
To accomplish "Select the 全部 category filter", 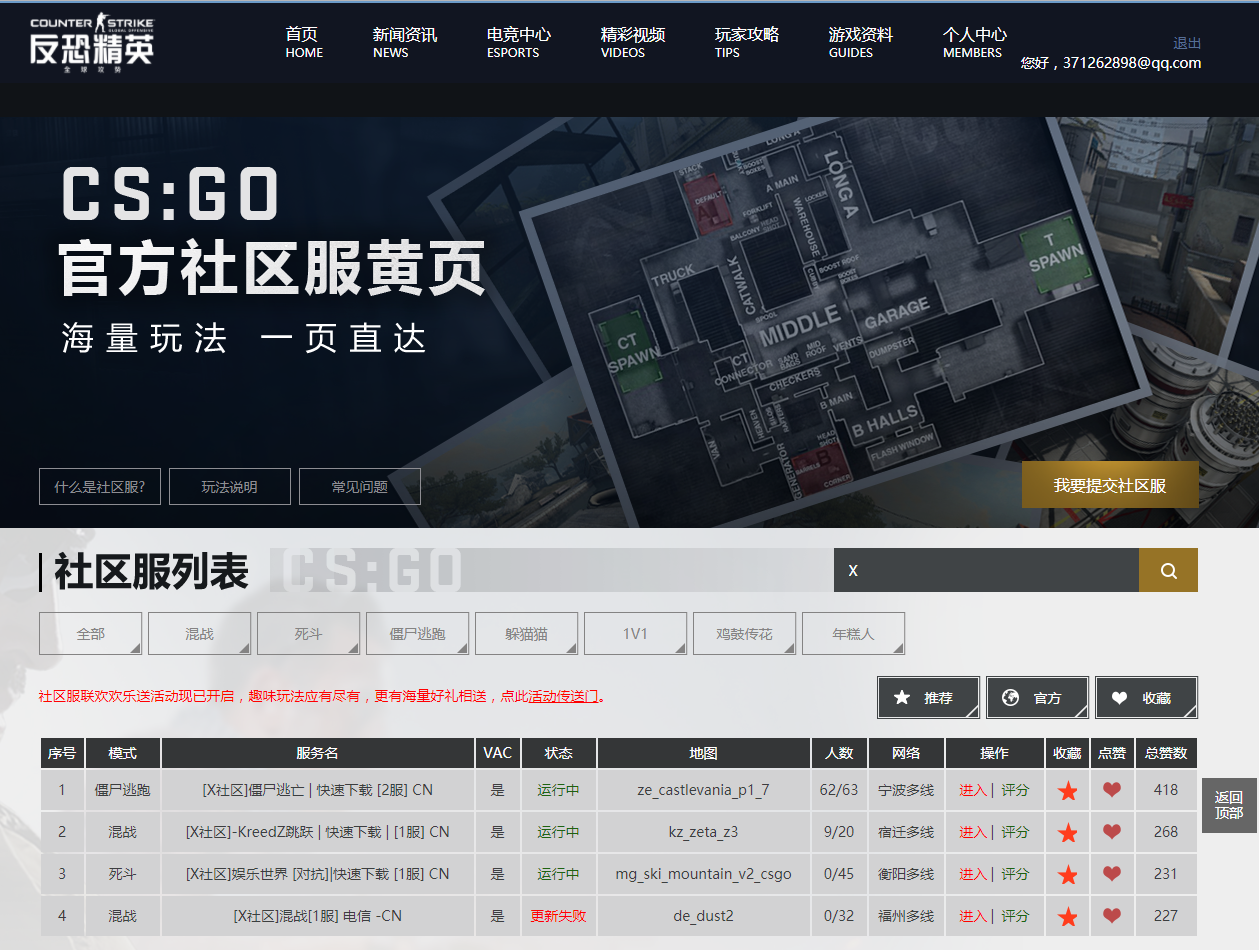I will click(90, 634).
